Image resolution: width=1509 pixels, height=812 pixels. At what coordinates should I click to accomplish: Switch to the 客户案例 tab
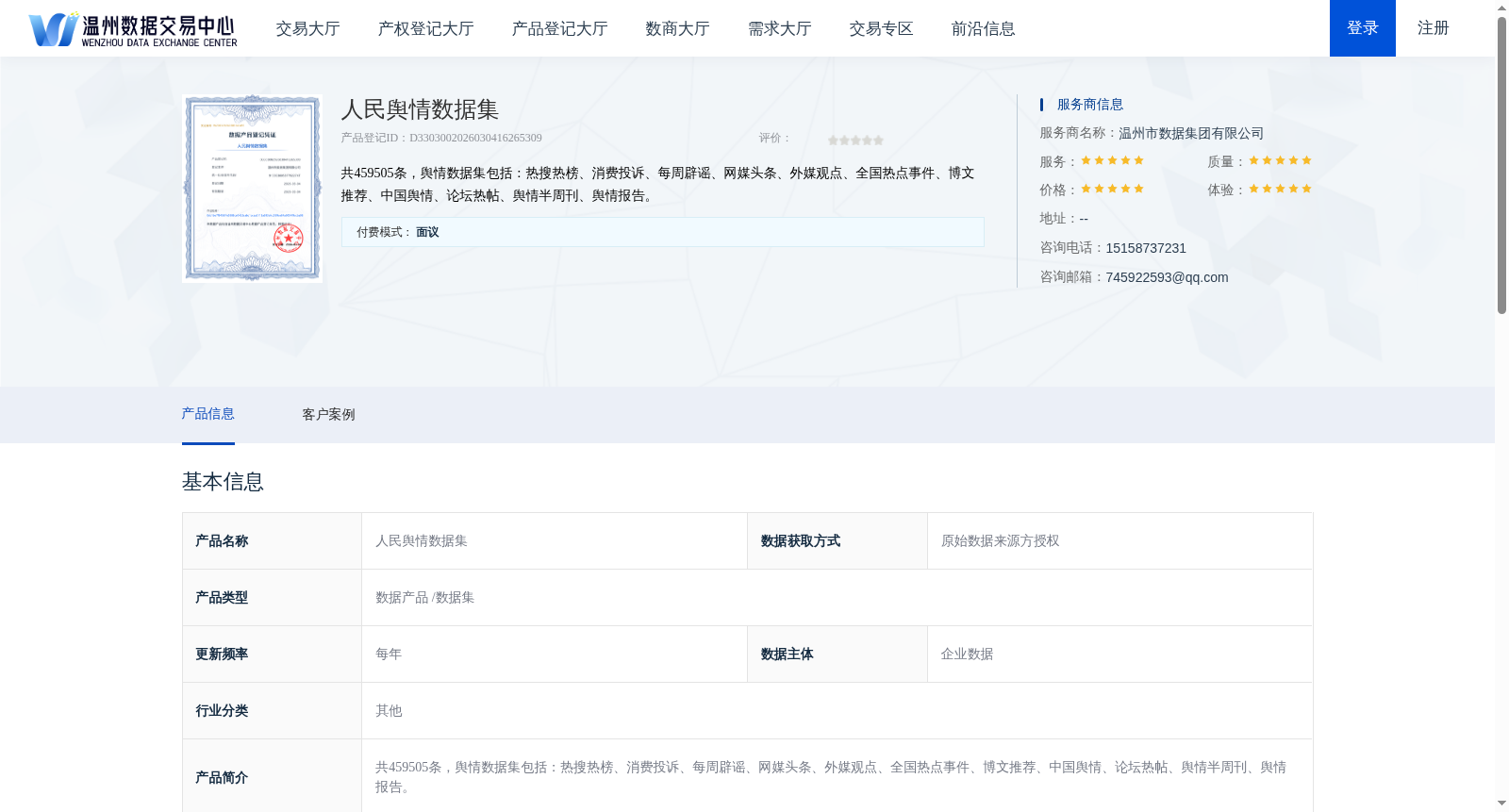(x=328, y=415)
